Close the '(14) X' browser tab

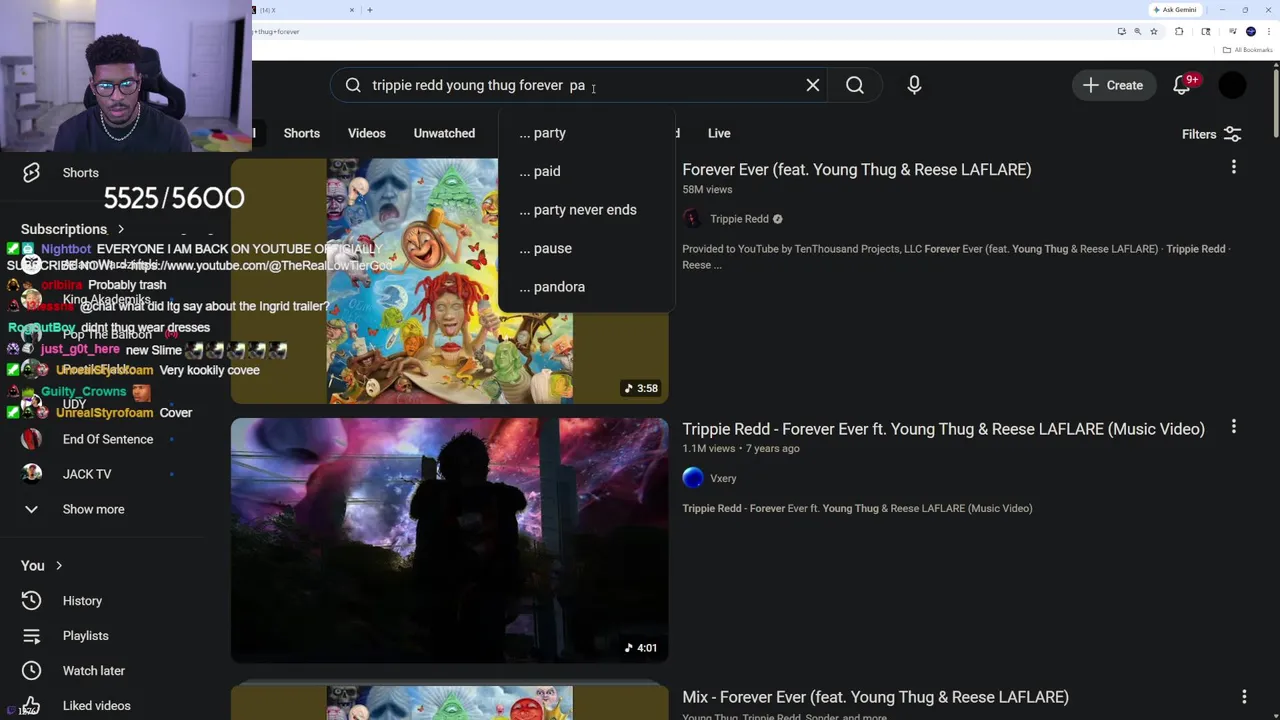[x=352, y=10]
